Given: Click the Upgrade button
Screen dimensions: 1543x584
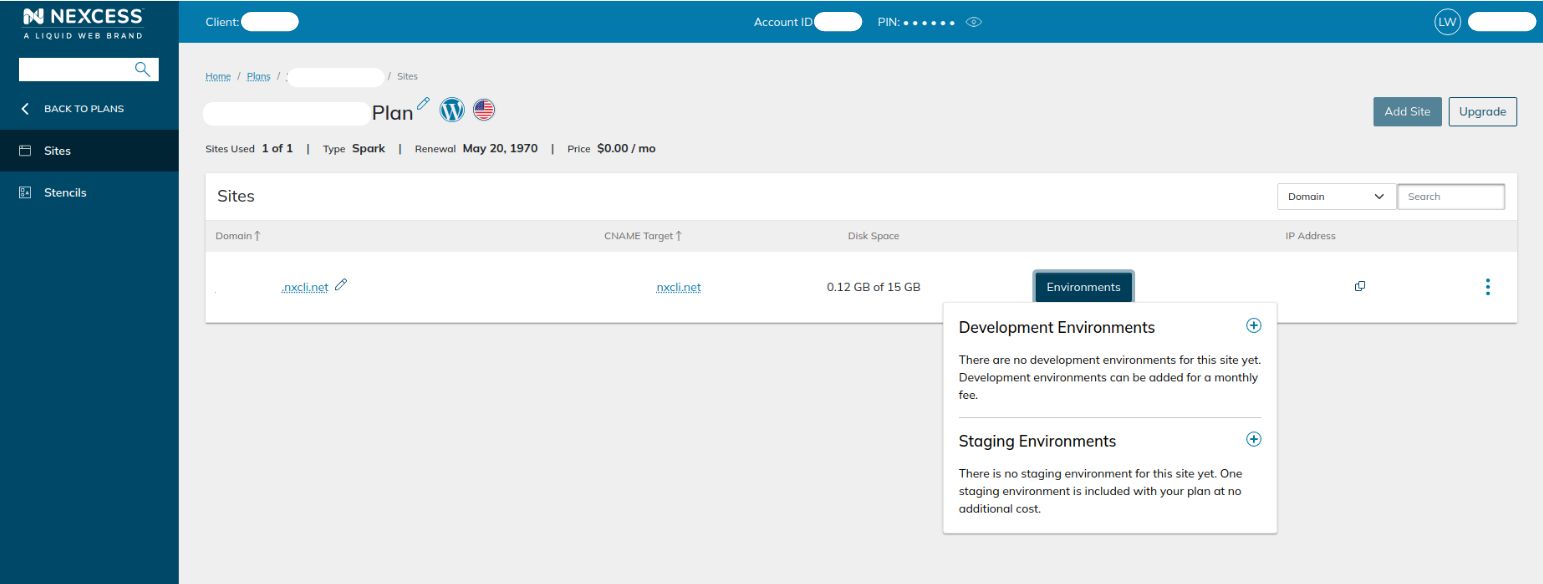Looking at the screenshot, I should [1482, 112].
